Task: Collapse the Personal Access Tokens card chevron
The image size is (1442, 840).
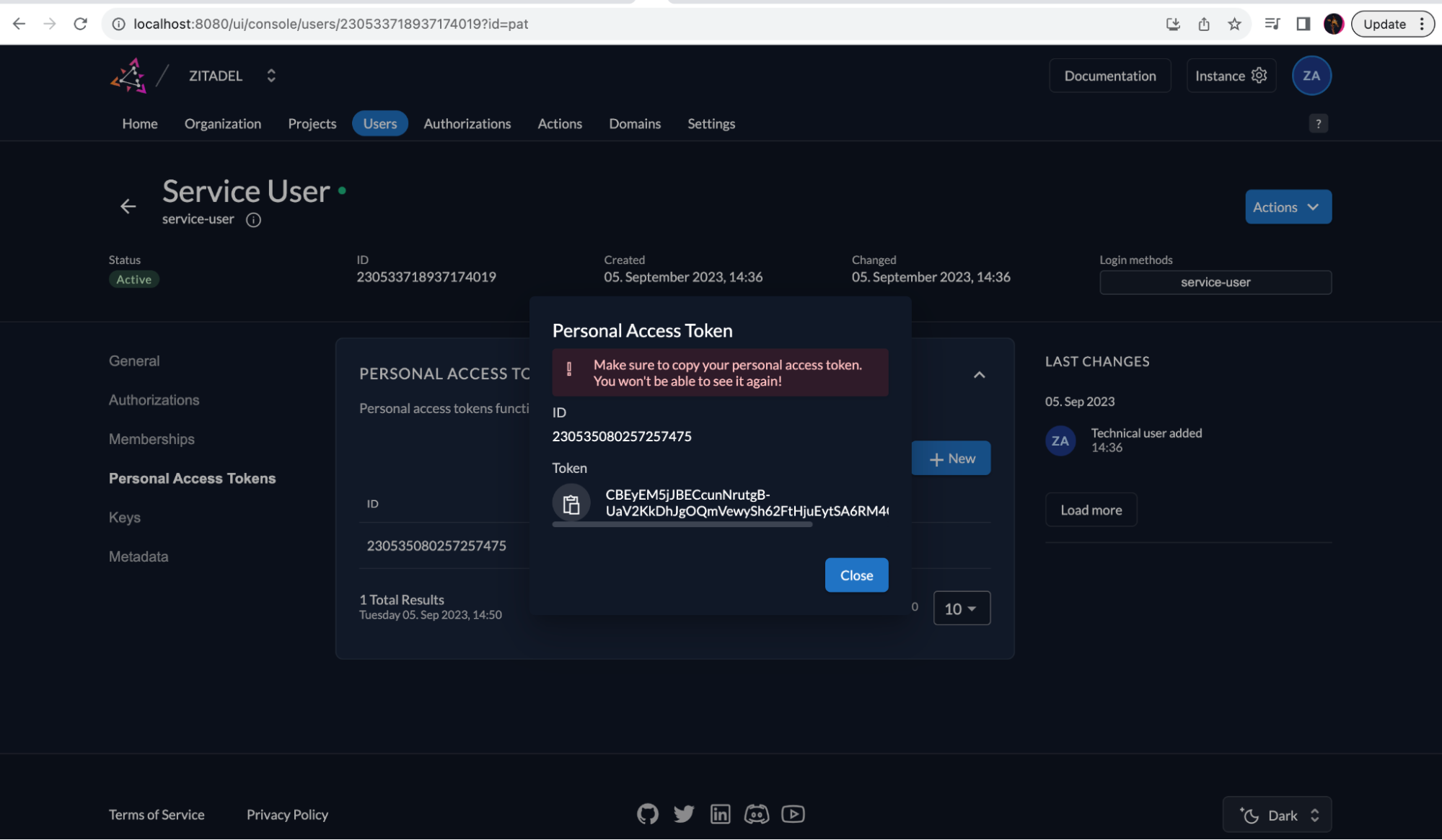Action: pos(979,375)
